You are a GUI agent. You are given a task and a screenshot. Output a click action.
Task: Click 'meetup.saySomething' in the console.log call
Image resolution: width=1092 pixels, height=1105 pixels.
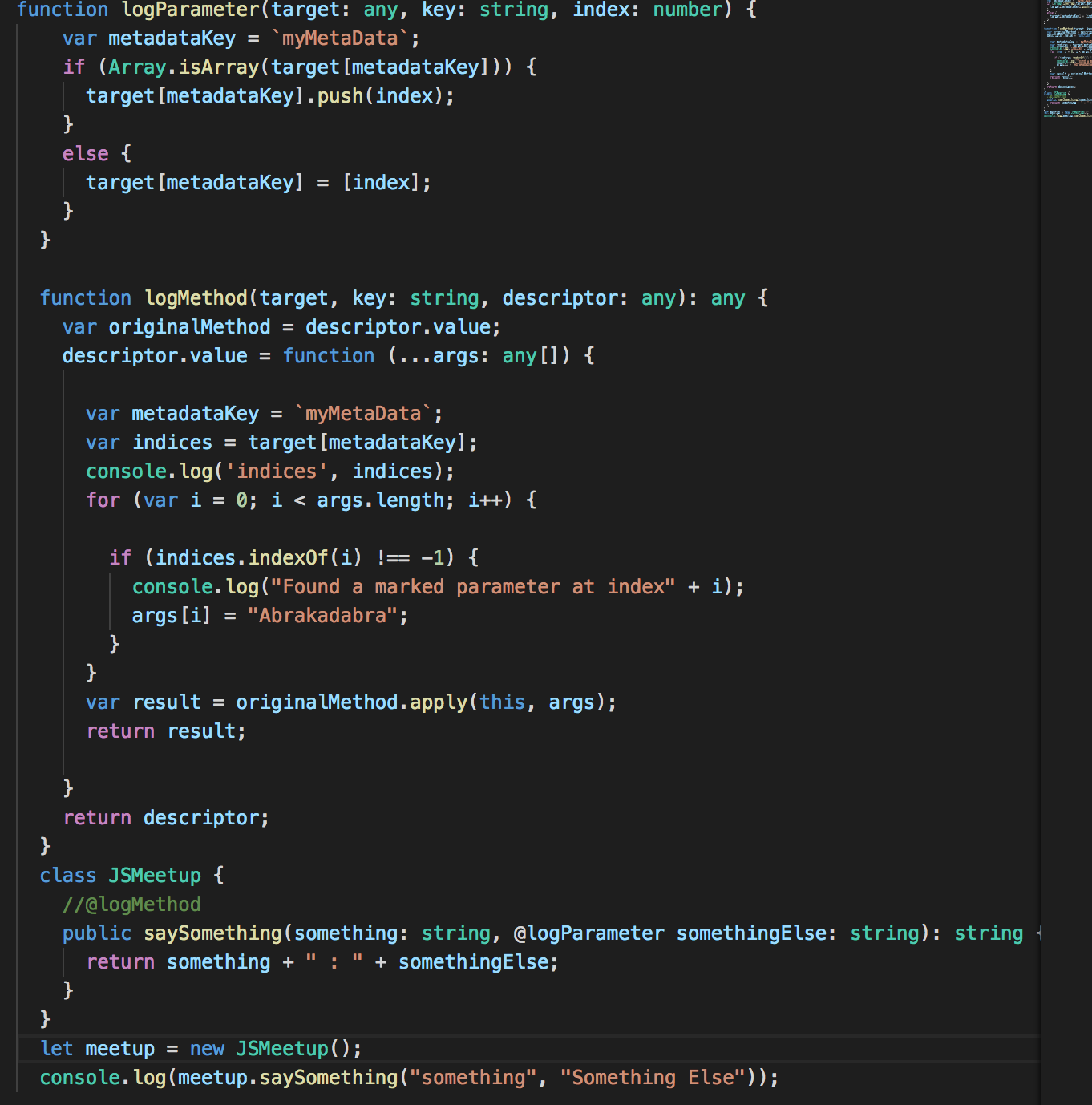pos(288,1078)
